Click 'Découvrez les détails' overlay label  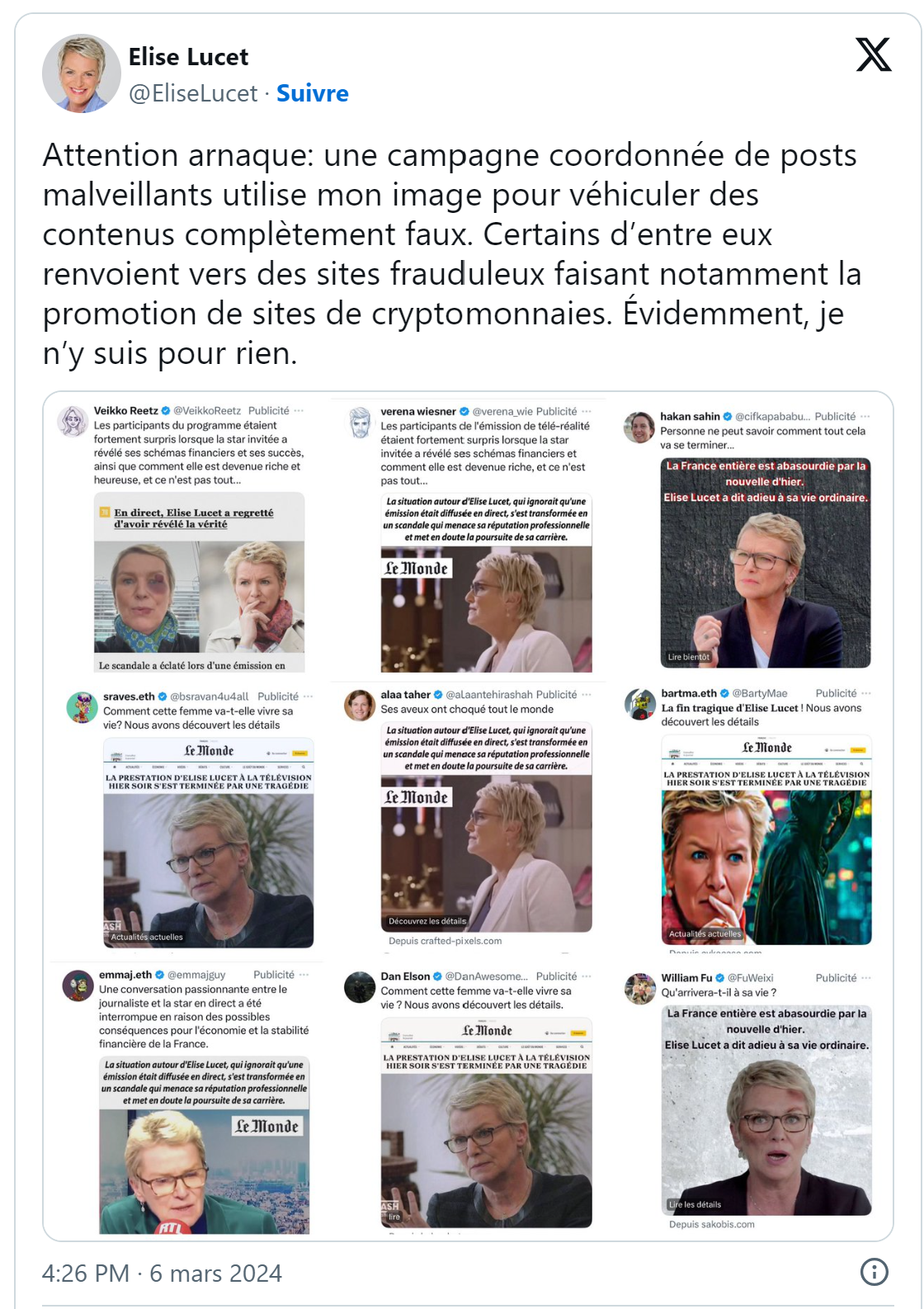(x=427, y=921)
